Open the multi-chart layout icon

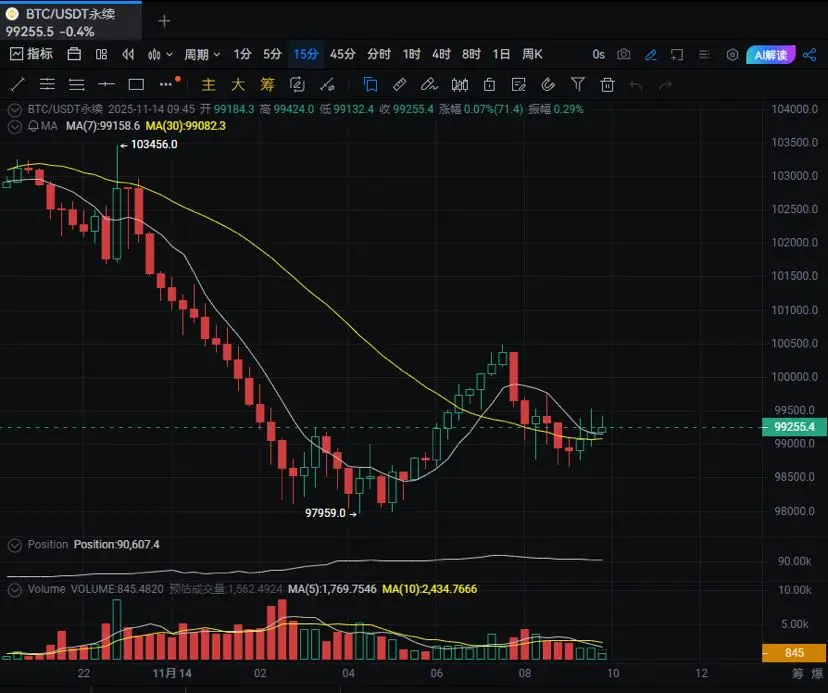coord(101,54)
